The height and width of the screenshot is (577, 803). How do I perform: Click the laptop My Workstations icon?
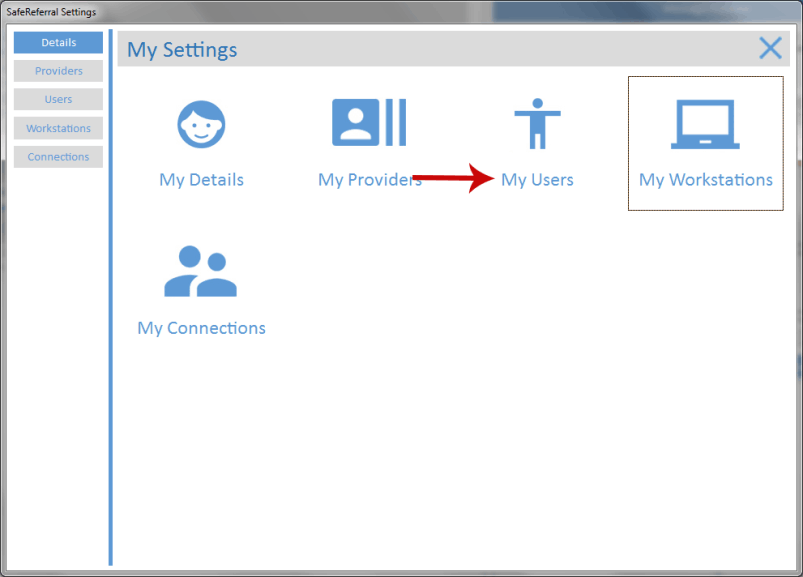pos(705,124)
